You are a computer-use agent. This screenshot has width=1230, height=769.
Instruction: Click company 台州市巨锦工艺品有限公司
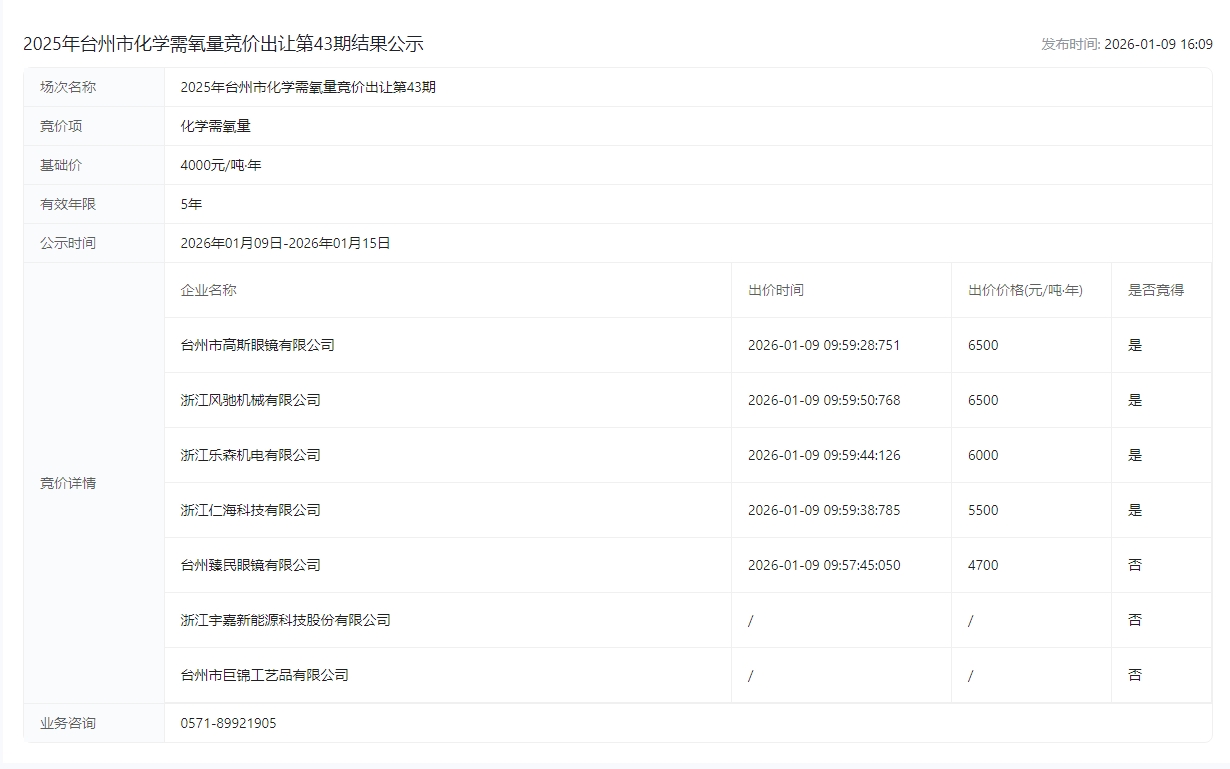coord(264,675)
